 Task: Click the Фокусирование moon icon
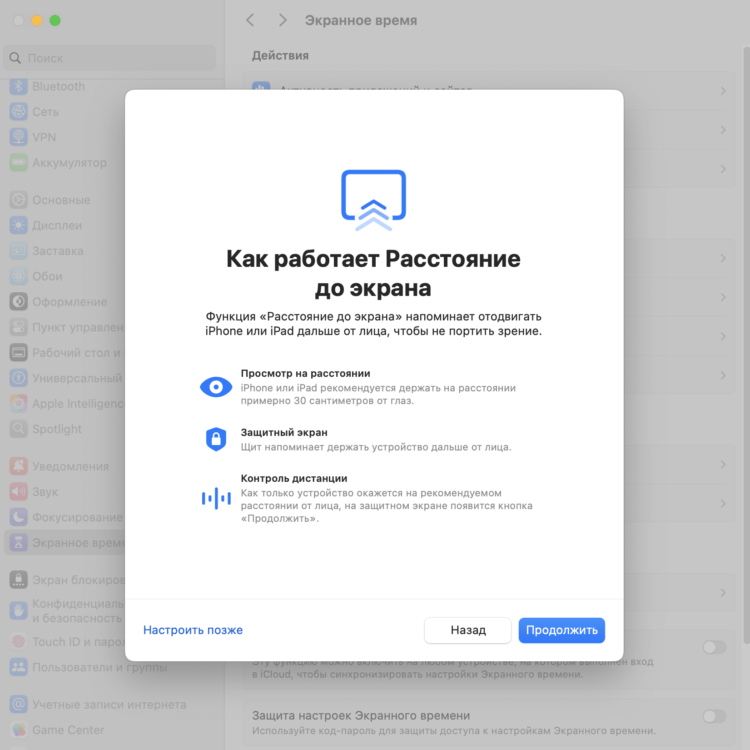coord(19,517)
